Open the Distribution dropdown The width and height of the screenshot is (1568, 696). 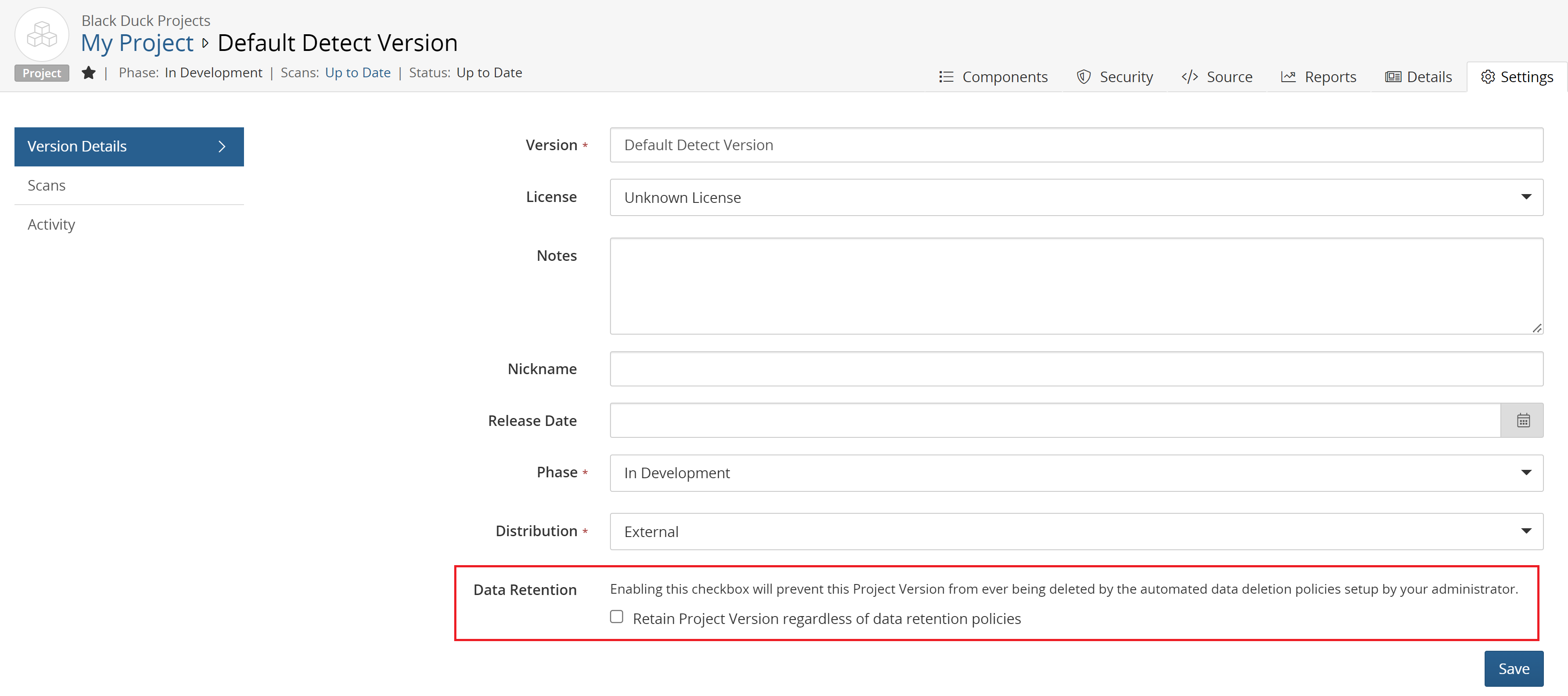point(1076,532)
